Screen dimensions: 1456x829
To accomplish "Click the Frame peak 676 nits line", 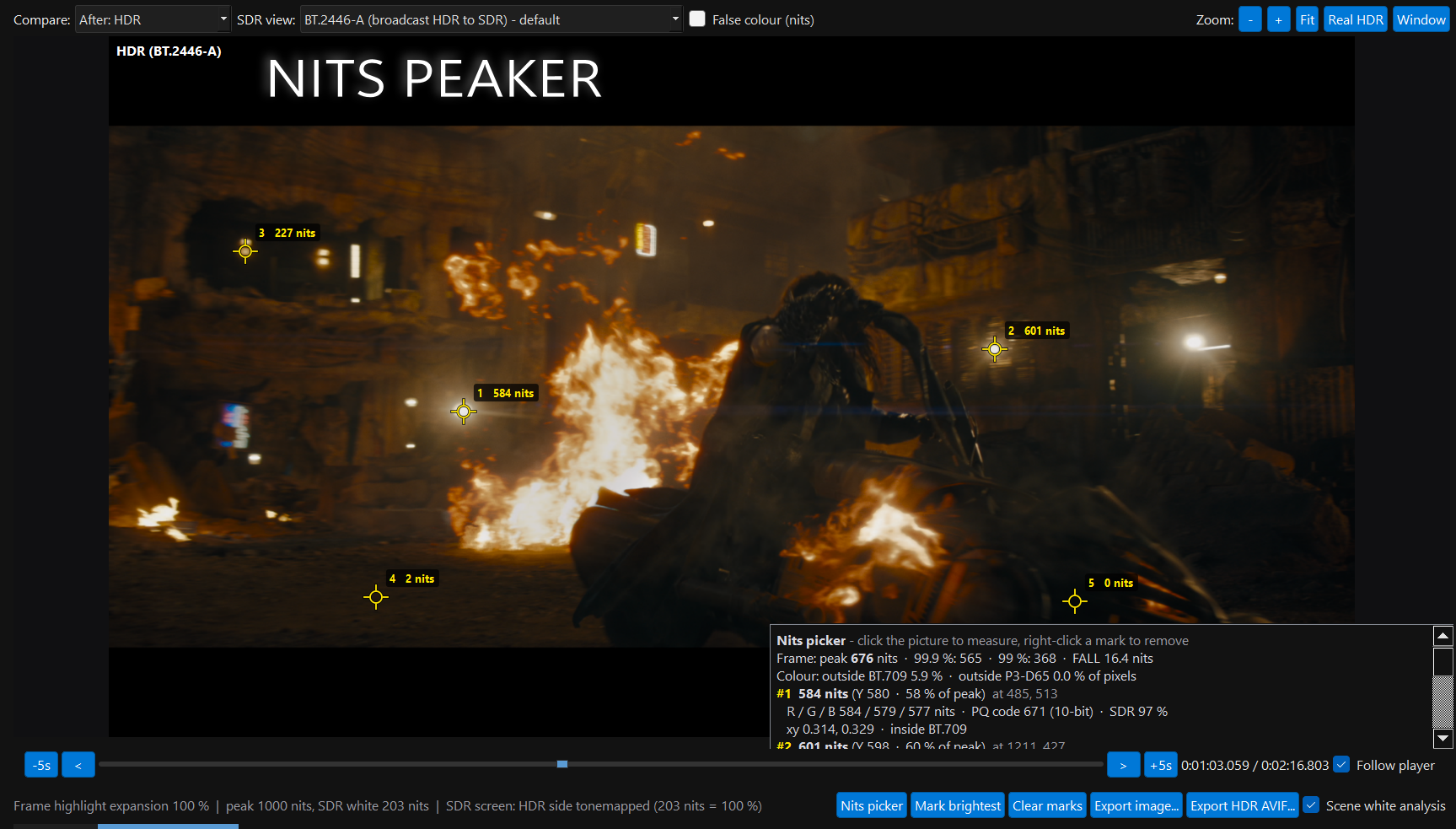I will (964, 658).
